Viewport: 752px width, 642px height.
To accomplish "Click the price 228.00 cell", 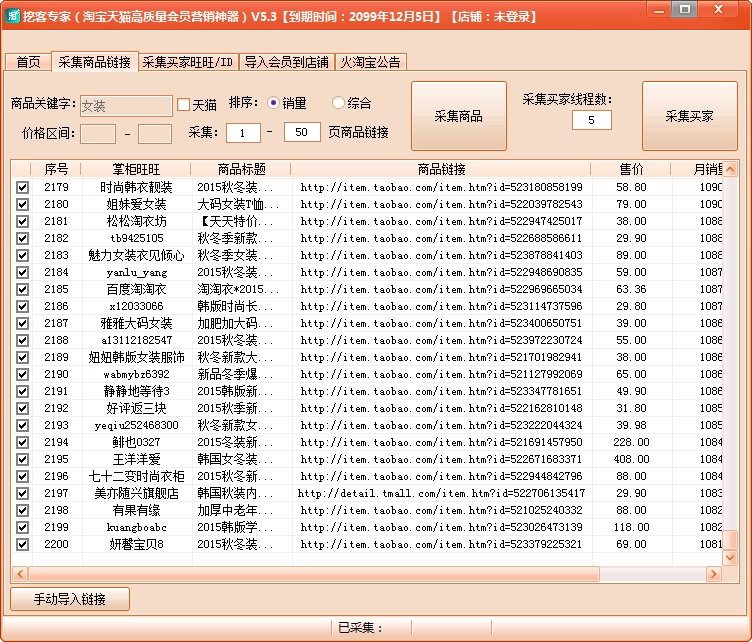I will coord(631,442).
